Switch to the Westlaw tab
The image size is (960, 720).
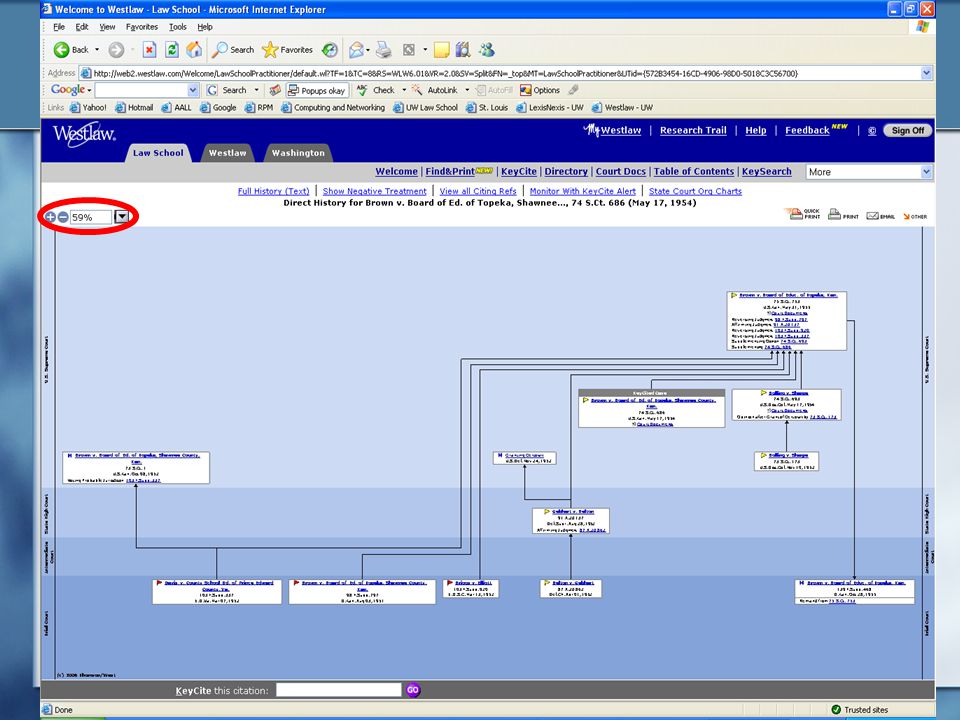pyautogui.click(x=227, y=153)
